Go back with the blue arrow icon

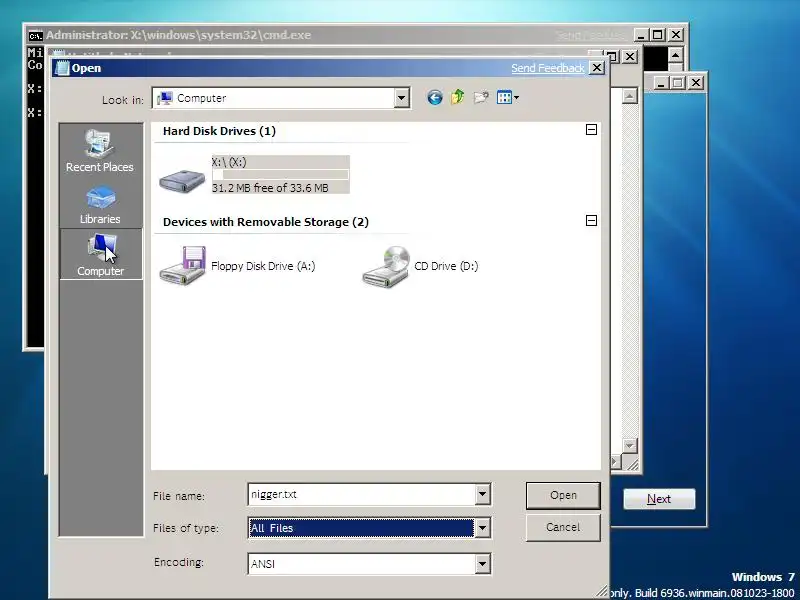(x=434, y=97)
